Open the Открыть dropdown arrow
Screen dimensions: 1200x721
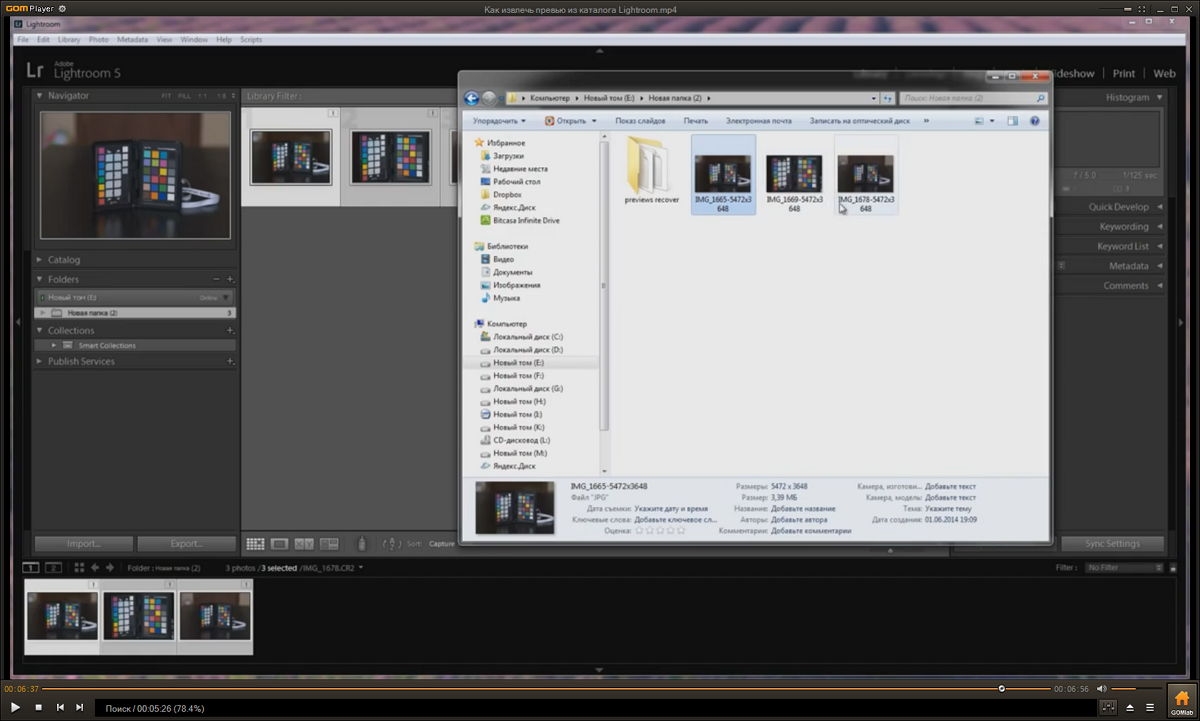(x=594, y=121)
